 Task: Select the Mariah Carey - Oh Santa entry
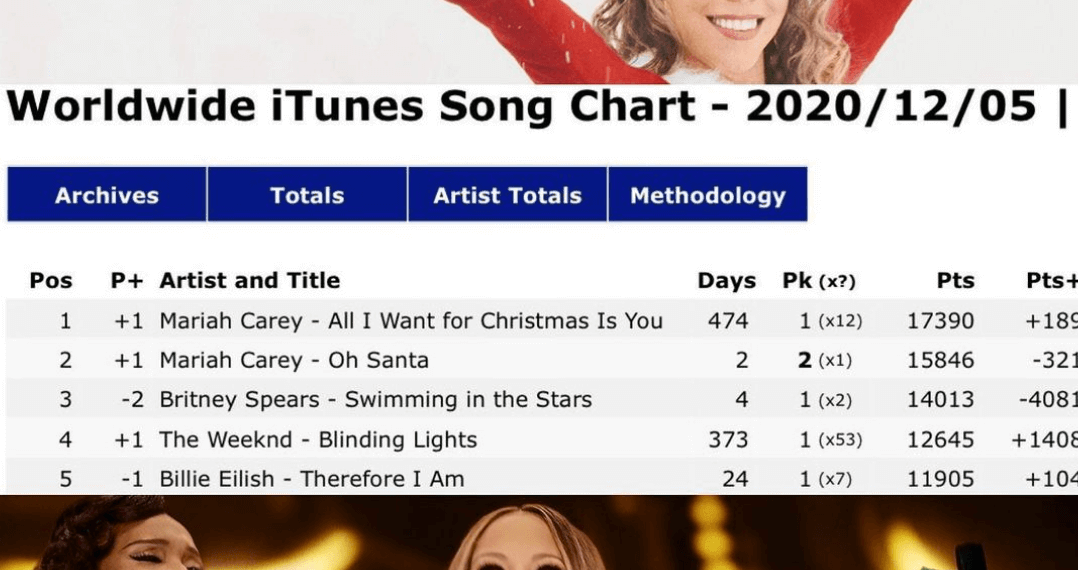point(294,360)
